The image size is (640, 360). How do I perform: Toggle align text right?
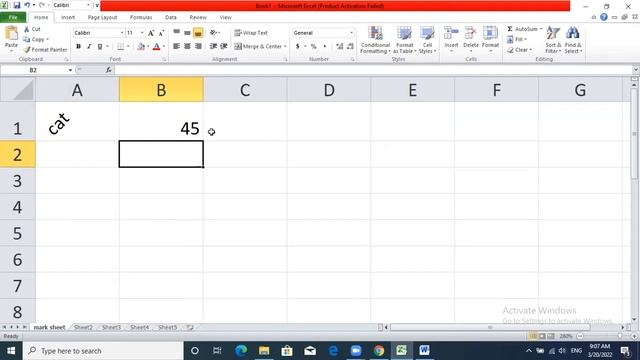coord(198,47)
